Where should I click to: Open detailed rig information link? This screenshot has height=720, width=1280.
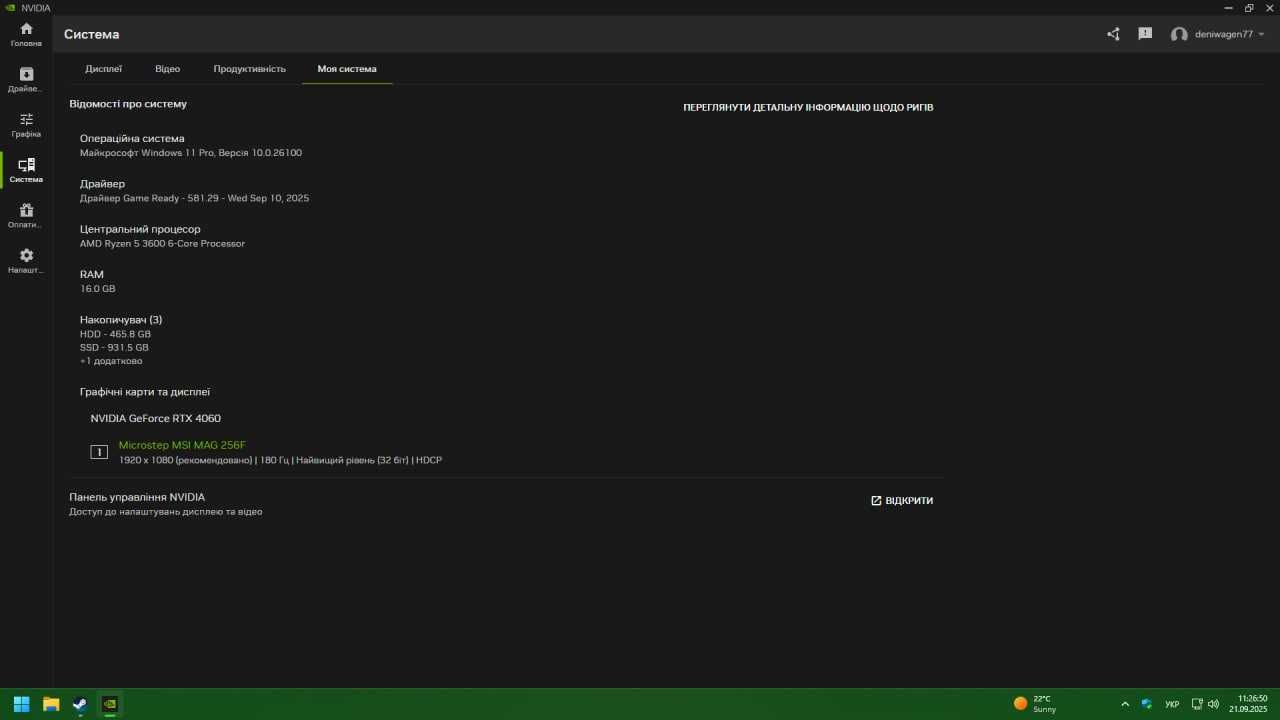(808, 107)
